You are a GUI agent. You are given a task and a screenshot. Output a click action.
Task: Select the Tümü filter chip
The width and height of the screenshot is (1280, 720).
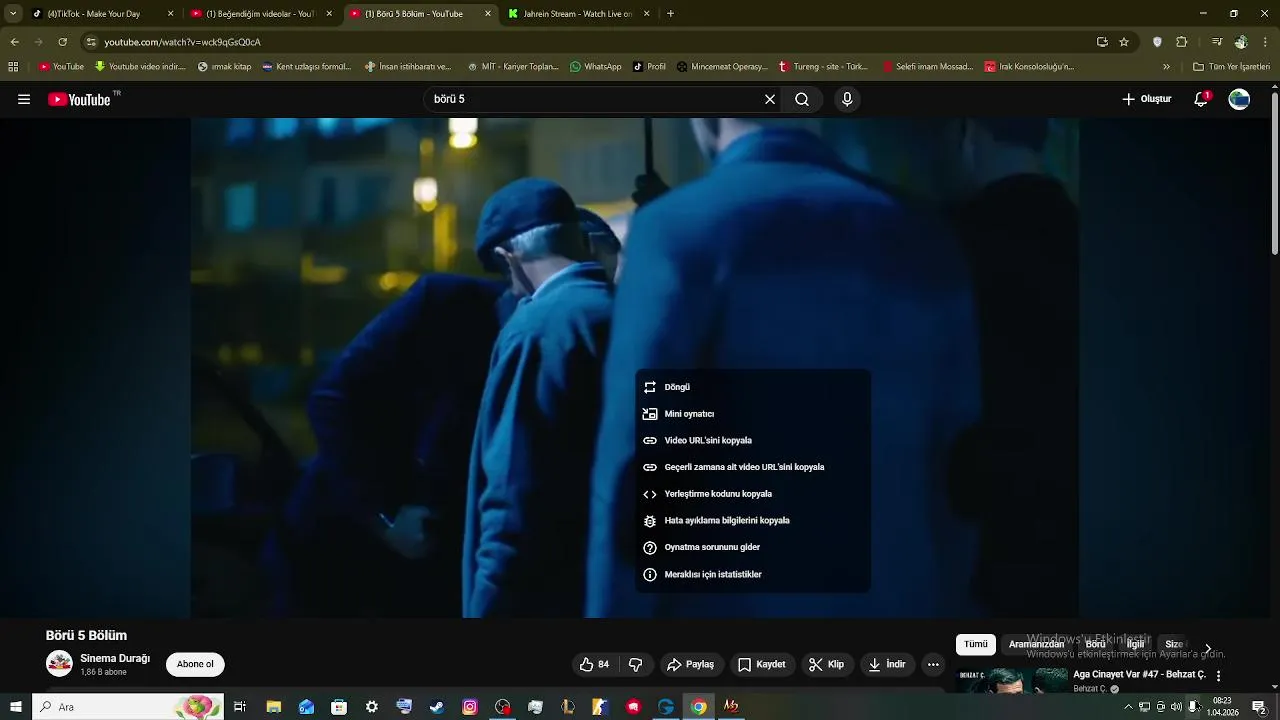976,645
